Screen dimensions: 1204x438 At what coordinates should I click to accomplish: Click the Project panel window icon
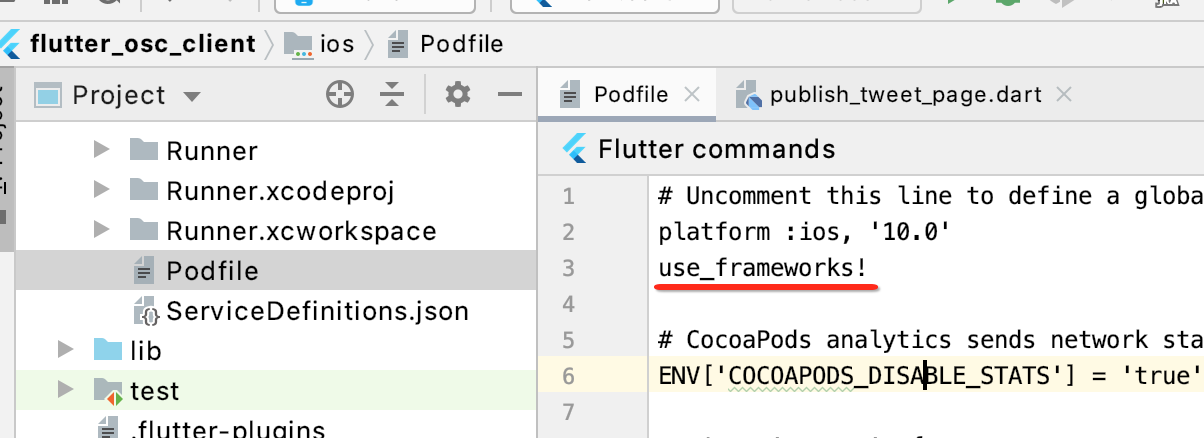pyautogui.click(x=49, y=96)
